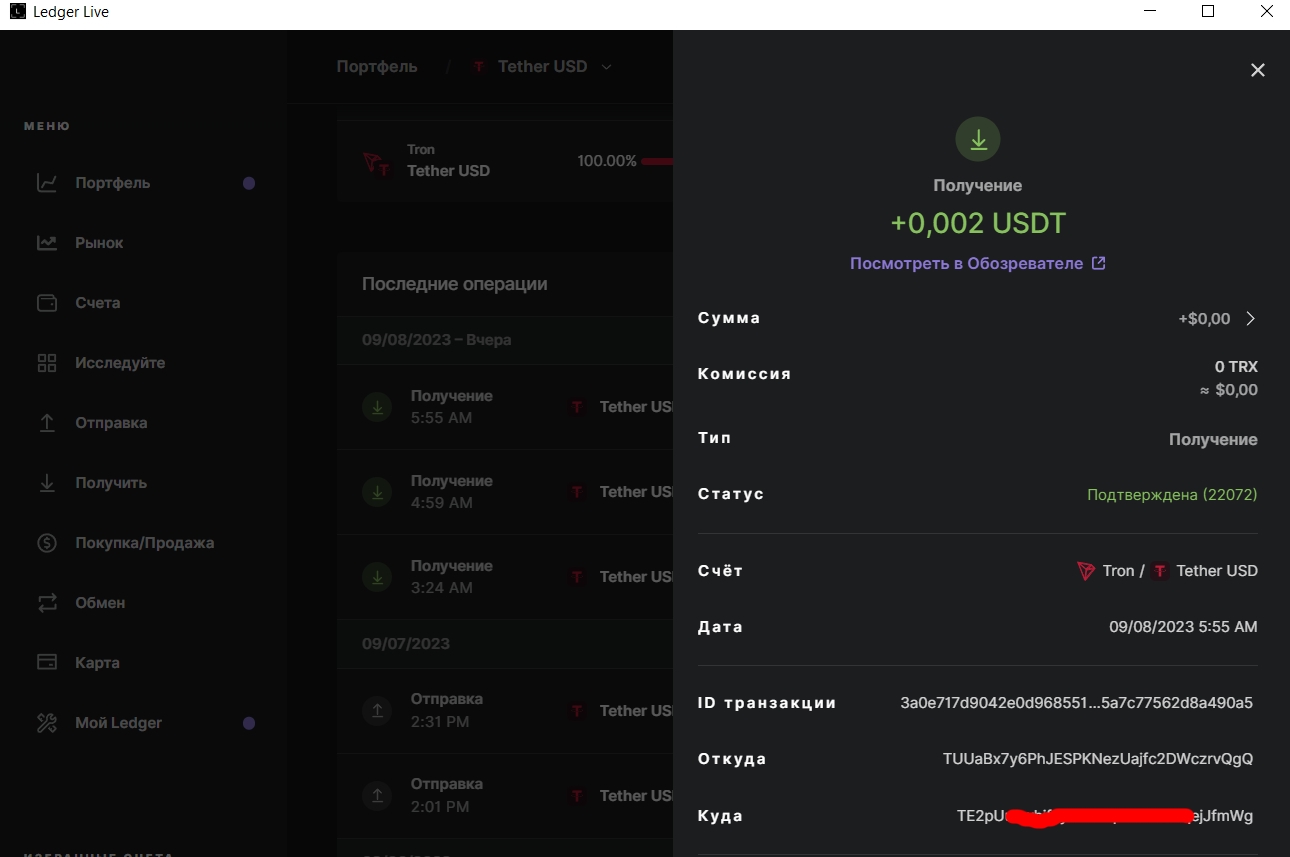
Task: Select the Получение 5:55 AM operation
Action: (505, 407)
